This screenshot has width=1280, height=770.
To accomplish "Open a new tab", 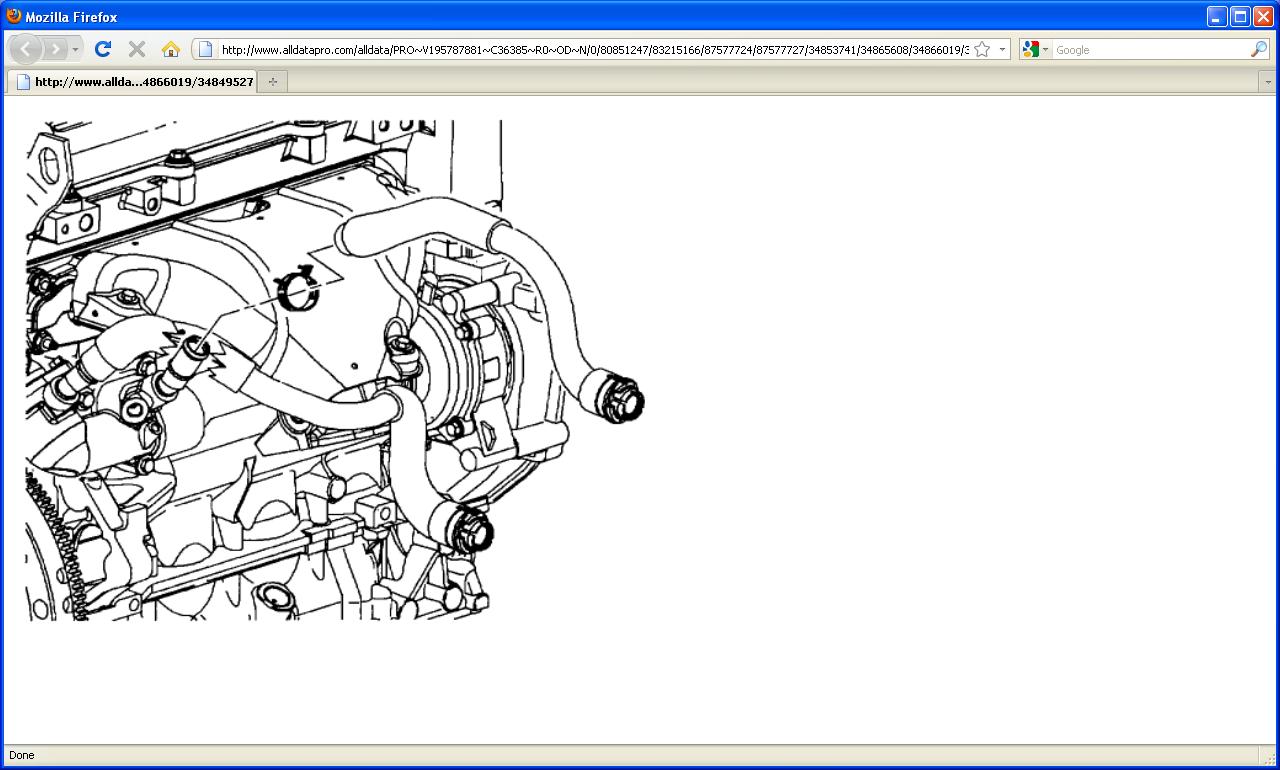I will point(272,82).
